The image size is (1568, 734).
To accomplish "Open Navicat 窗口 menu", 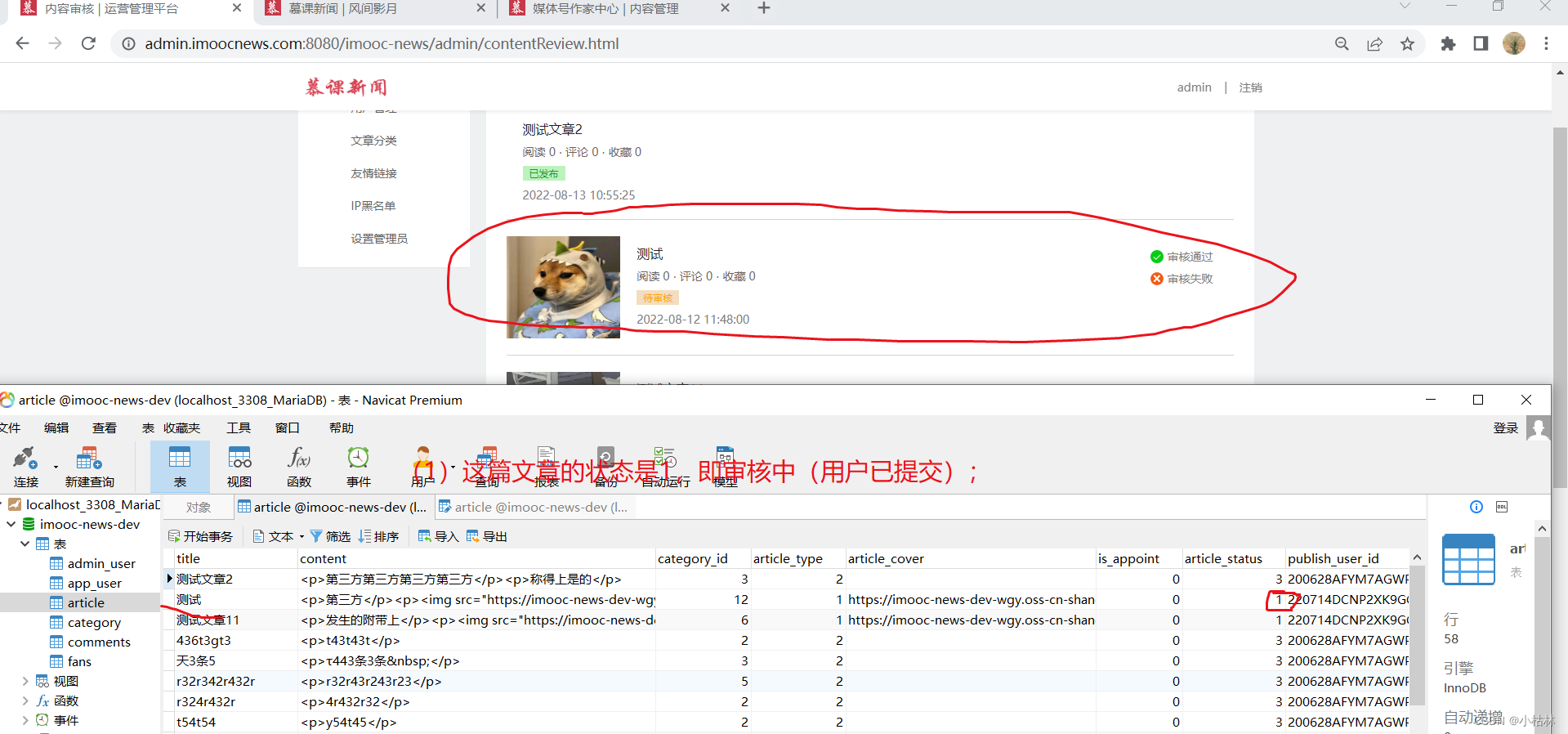I will click(287, 427).
